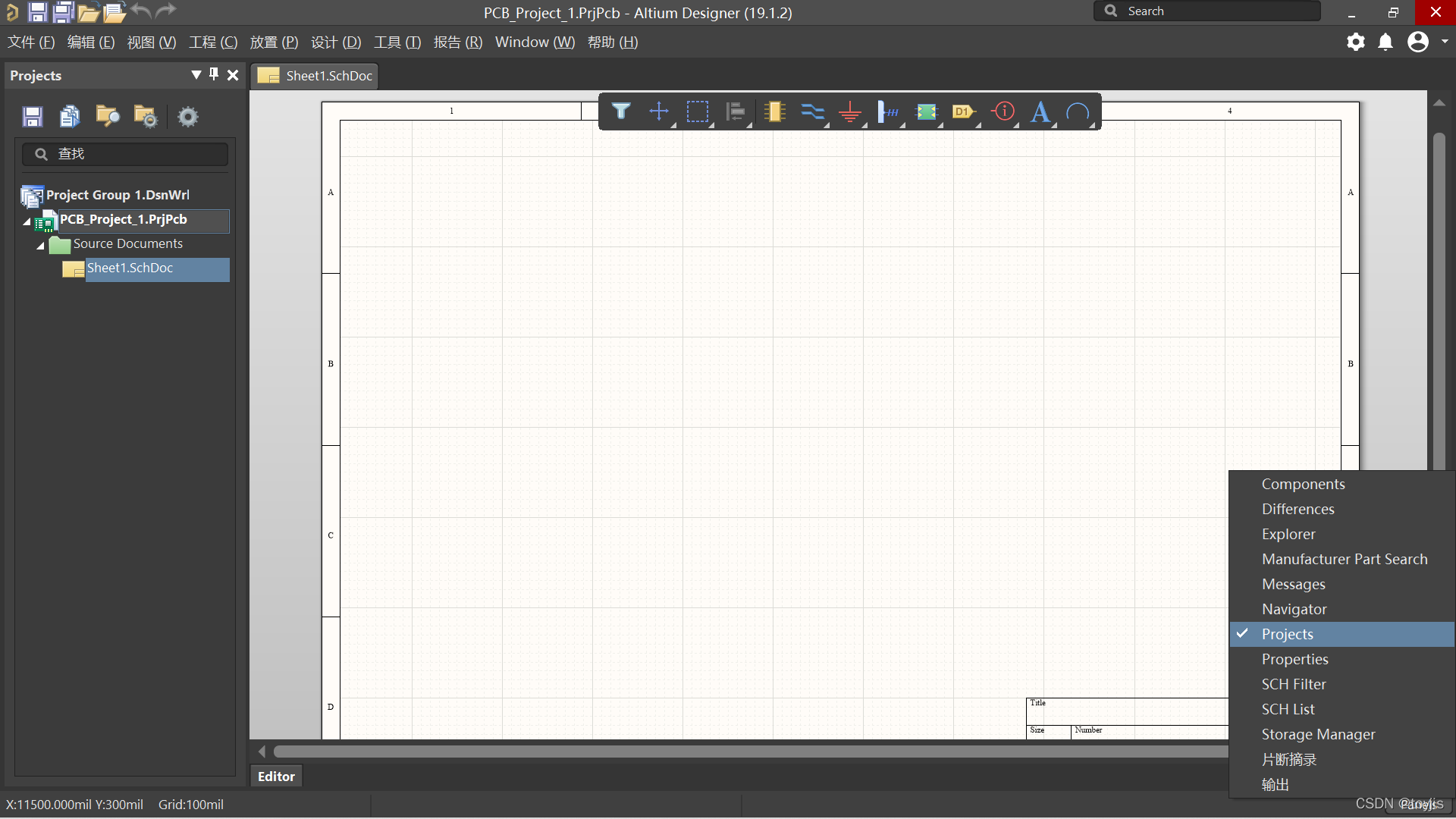Click the rectangular selection tool icon
Image resolution: width=1456 pixels, height=819 pixels.
click(697, 112)
